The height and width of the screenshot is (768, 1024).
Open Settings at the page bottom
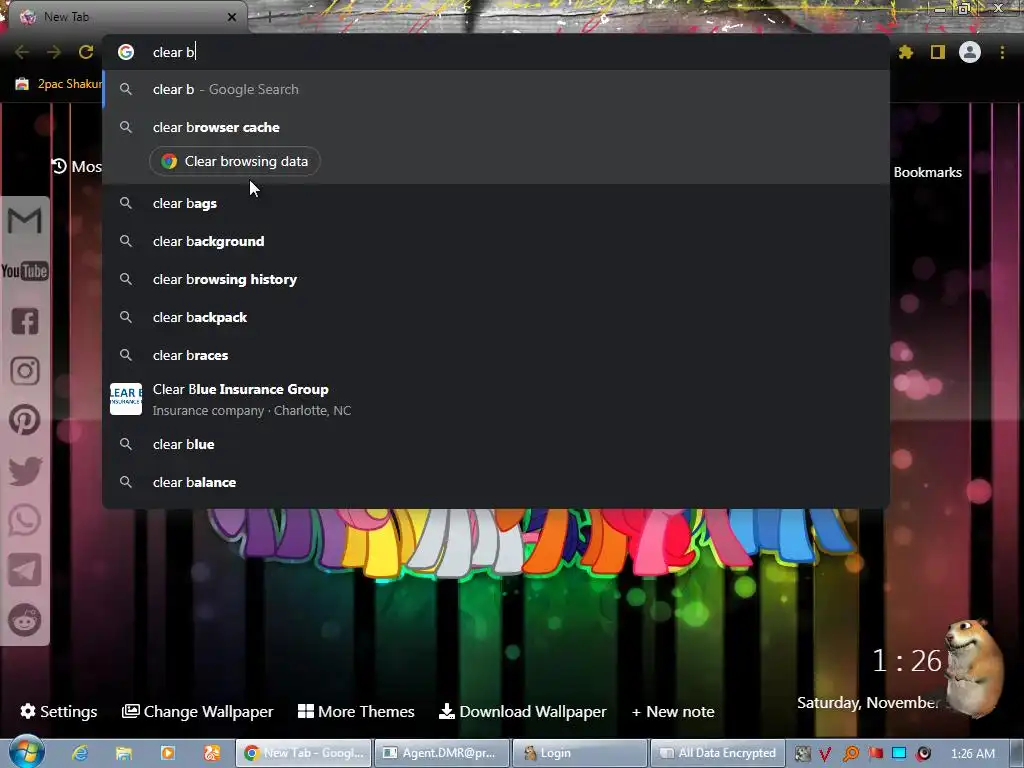[x=59, y=711]
